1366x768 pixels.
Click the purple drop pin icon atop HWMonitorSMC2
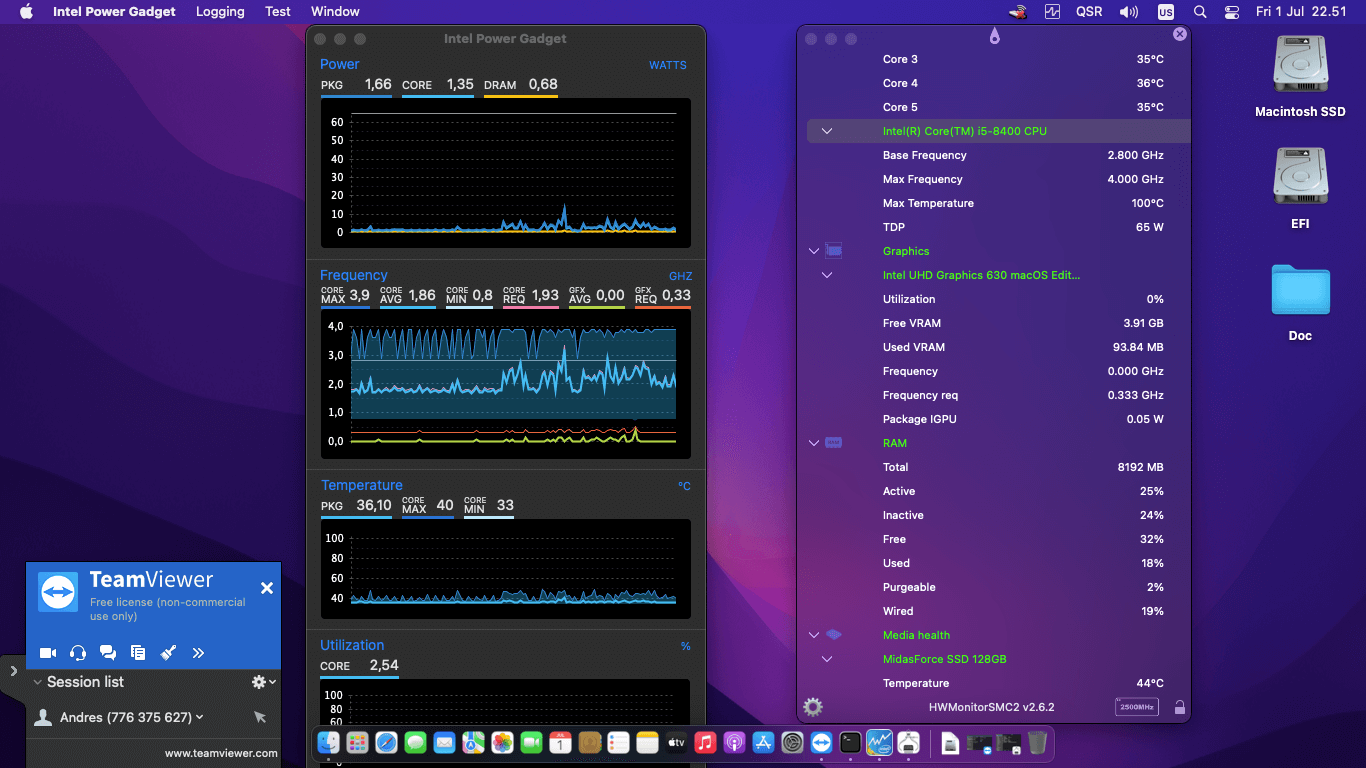pyautogui.click(x=994, y=36)
